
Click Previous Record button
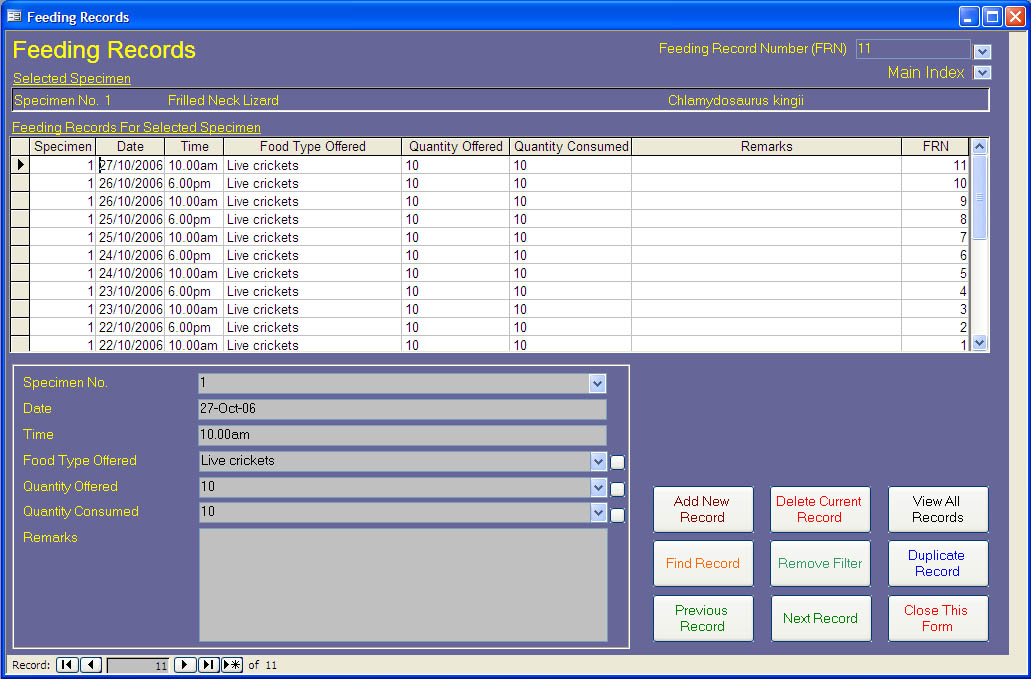click(703, 618)
